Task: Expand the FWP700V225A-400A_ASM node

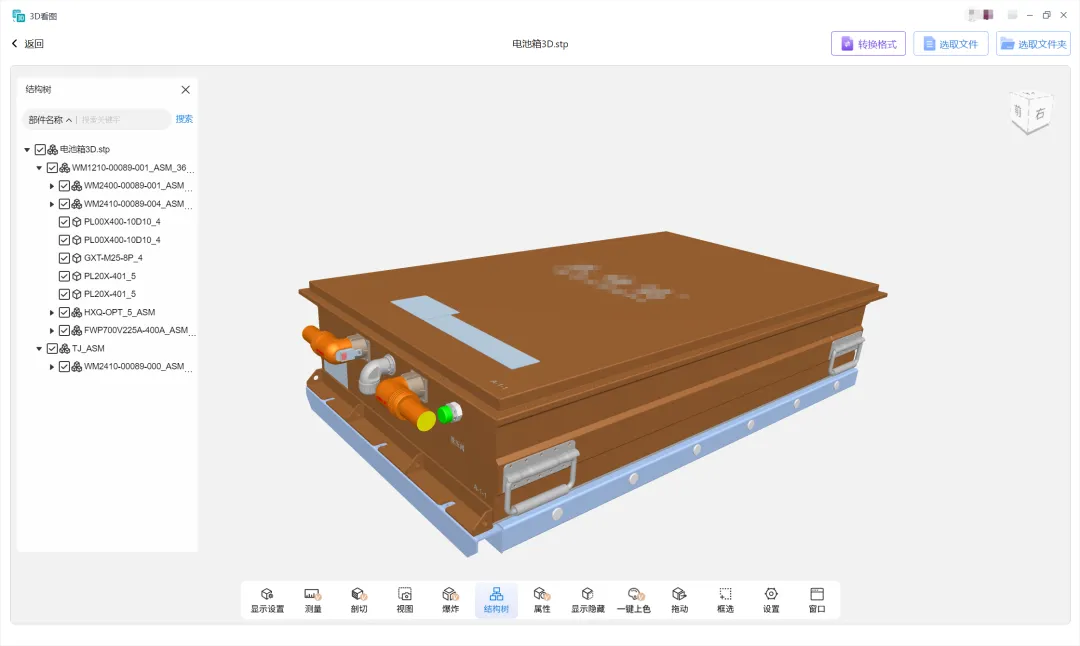Action: coord(52,331)
